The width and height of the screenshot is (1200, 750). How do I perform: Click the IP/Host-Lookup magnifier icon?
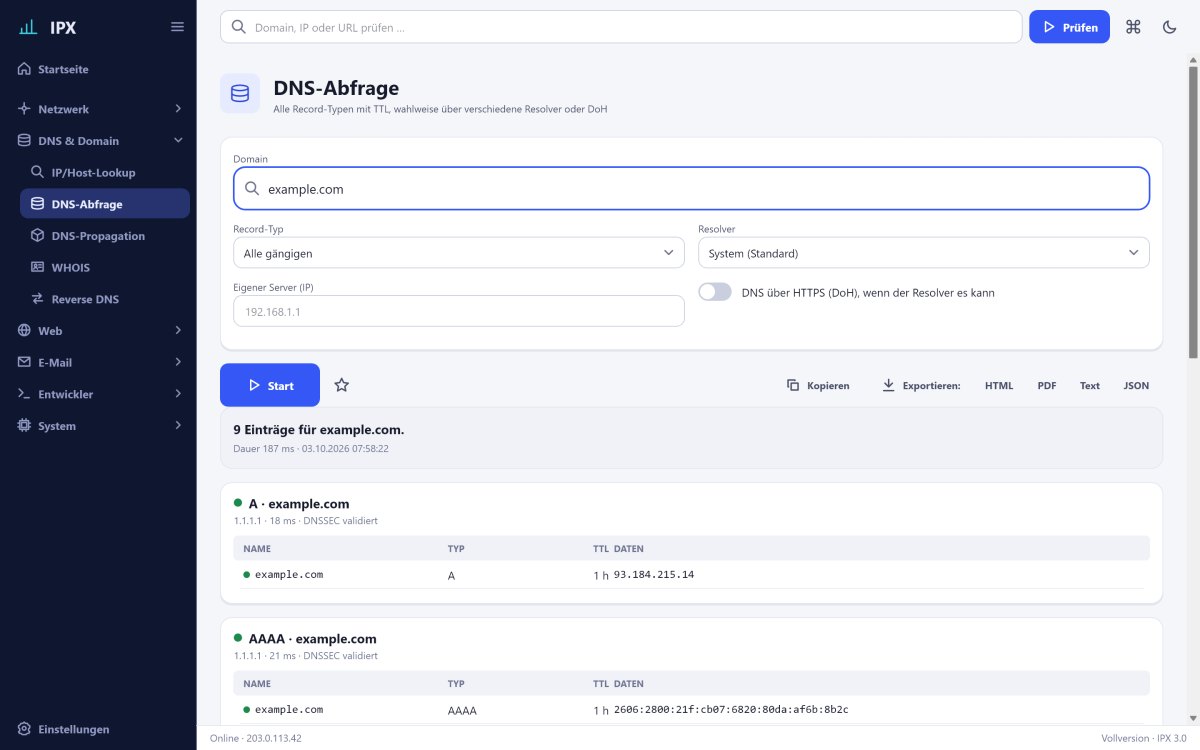click(38, 172)
